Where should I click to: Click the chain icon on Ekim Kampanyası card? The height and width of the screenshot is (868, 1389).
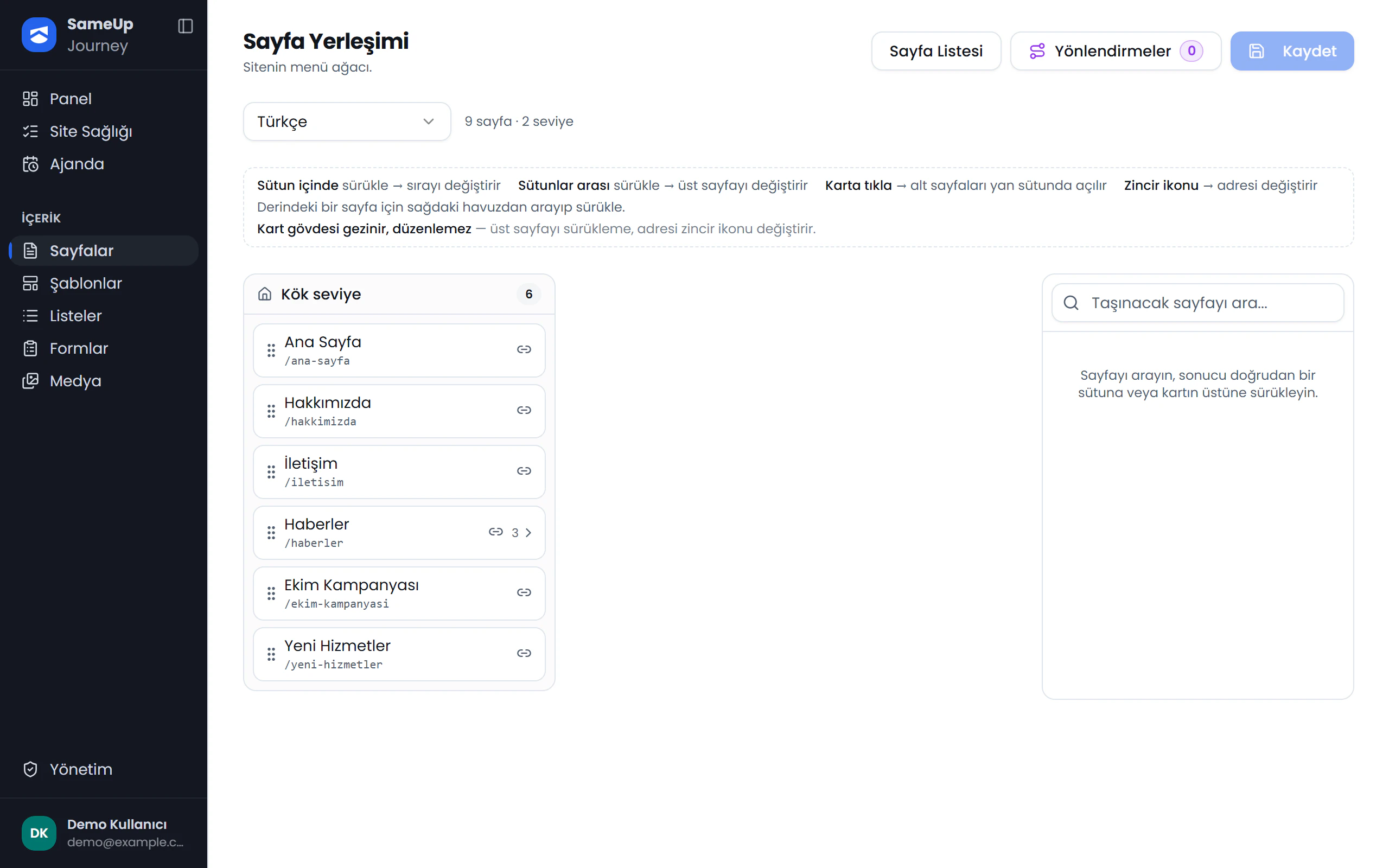[524, 592]
